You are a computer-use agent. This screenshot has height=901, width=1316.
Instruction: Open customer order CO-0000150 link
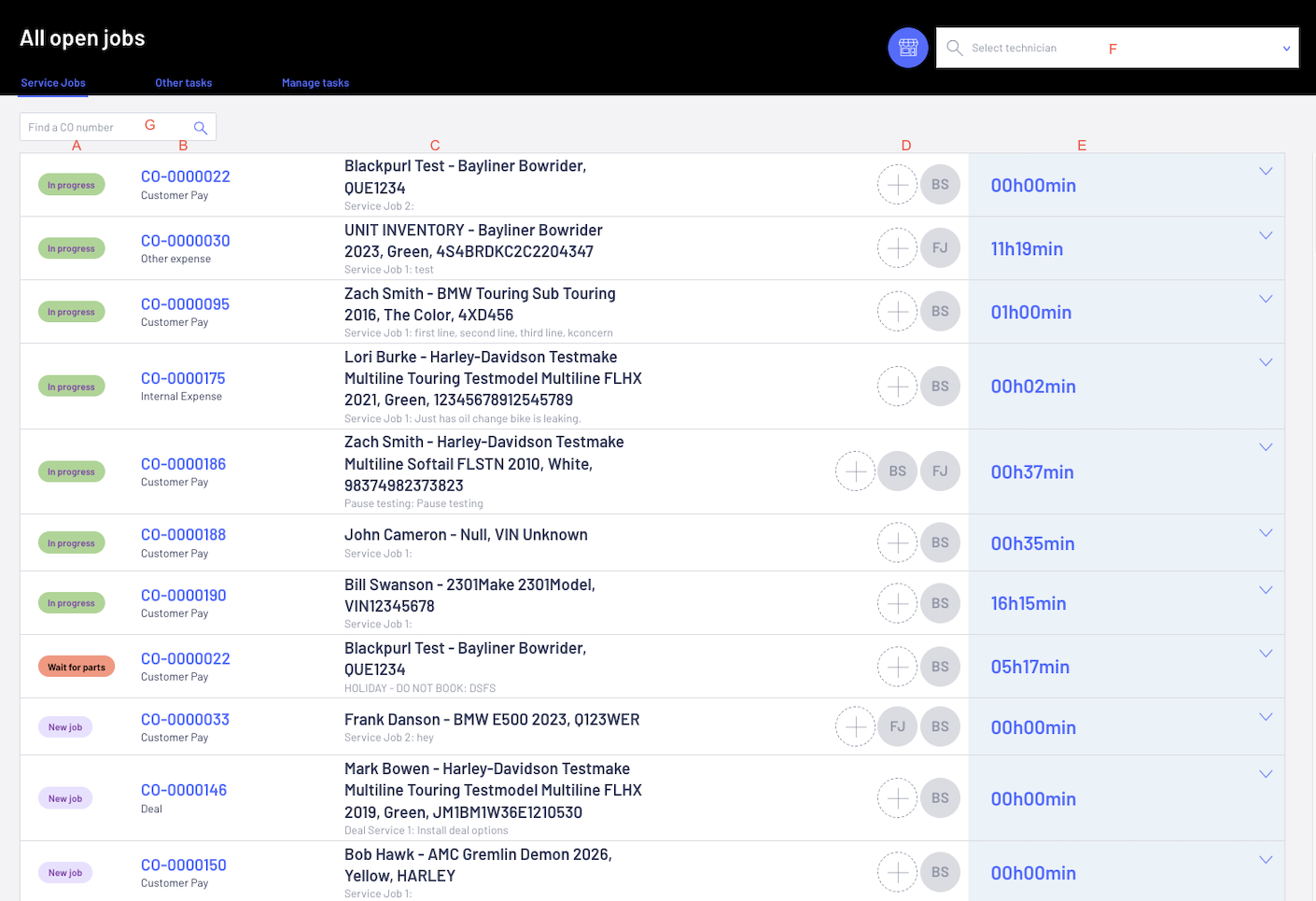(x=184, y=866)
